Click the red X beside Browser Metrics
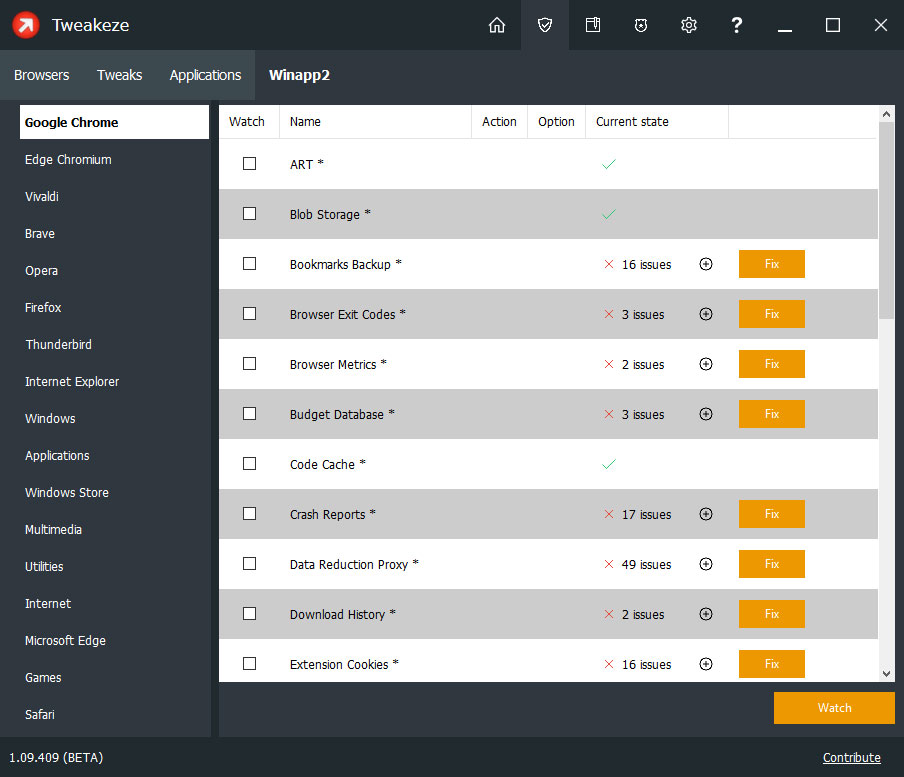The image size is (904, 777). coord(608,364)
